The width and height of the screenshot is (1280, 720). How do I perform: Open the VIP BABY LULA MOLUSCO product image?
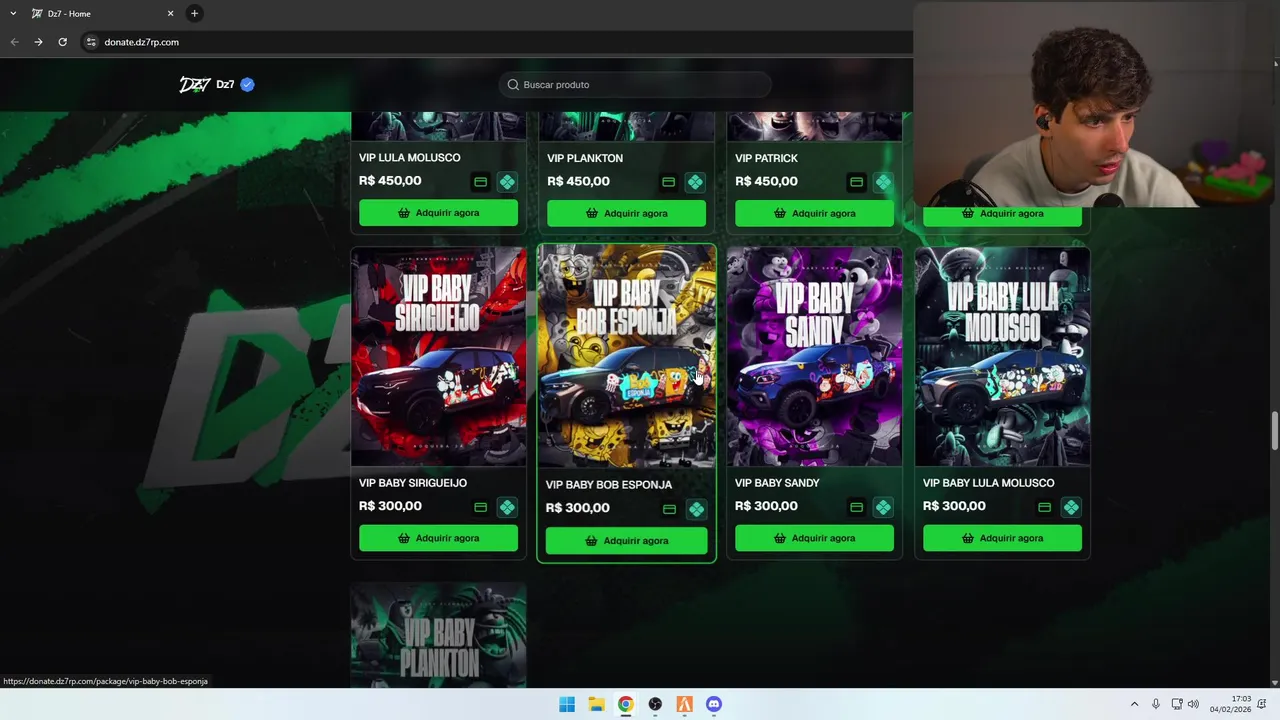pos(1002,357)
